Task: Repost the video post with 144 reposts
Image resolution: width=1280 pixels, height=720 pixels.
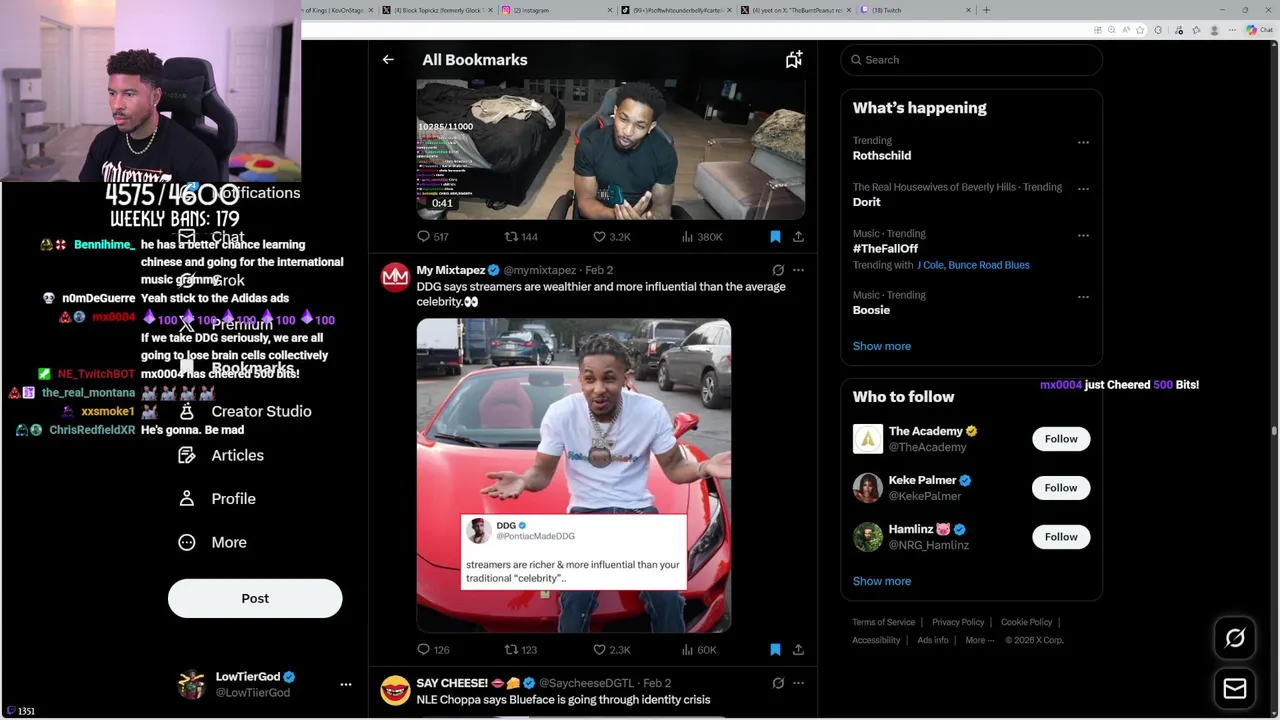Action: tap(521, 237)
